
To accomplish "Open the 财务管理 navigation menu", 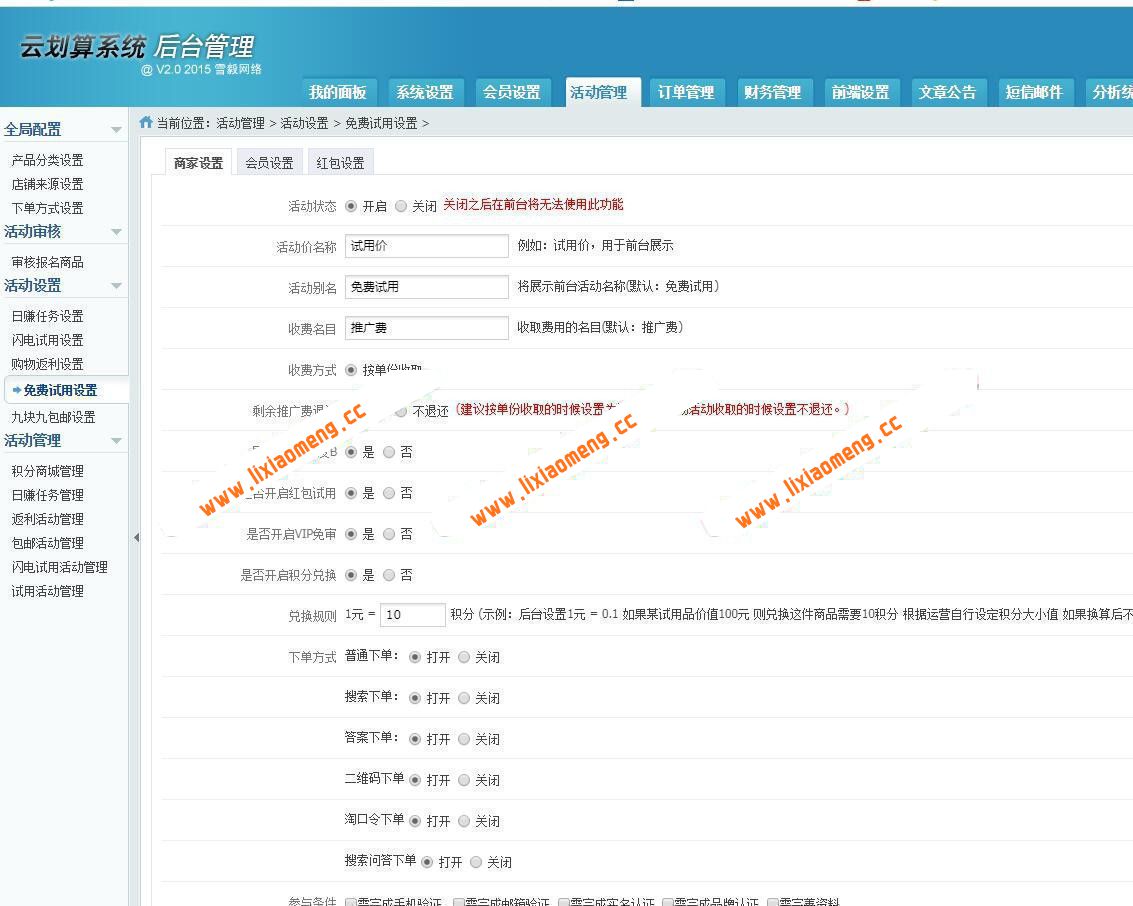I will pyautogui.click(x=772, y=92).
